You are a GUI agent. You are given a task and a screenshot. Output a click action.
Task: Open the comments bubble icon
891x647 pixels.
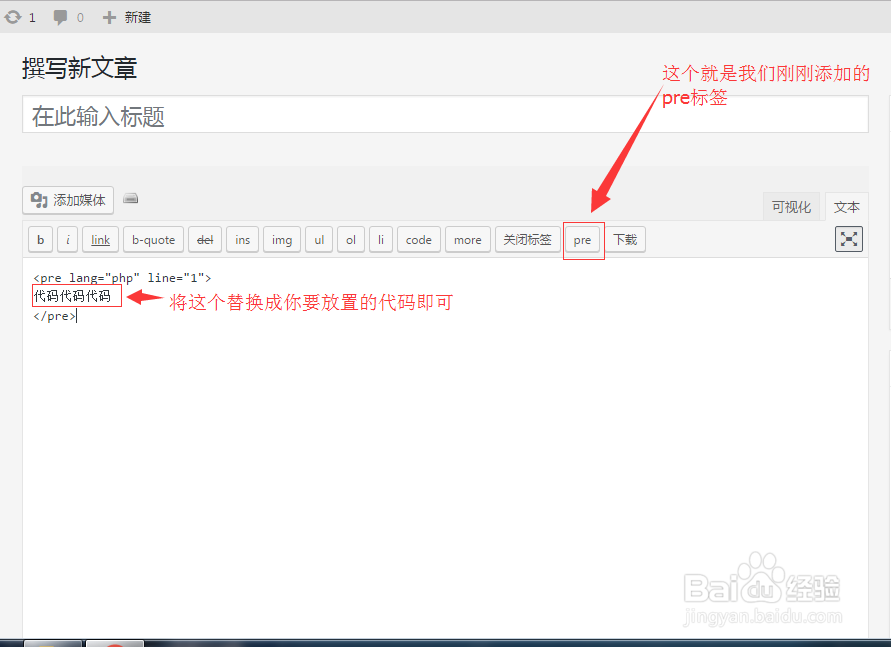(x=60, y=18)
